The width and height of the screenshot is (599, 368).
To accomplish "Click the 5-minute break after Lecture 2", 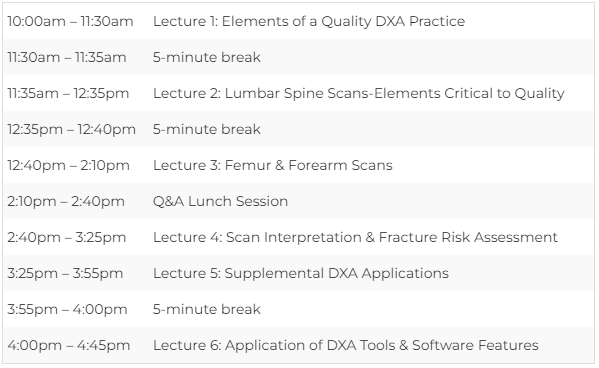I will coord(207,130).
